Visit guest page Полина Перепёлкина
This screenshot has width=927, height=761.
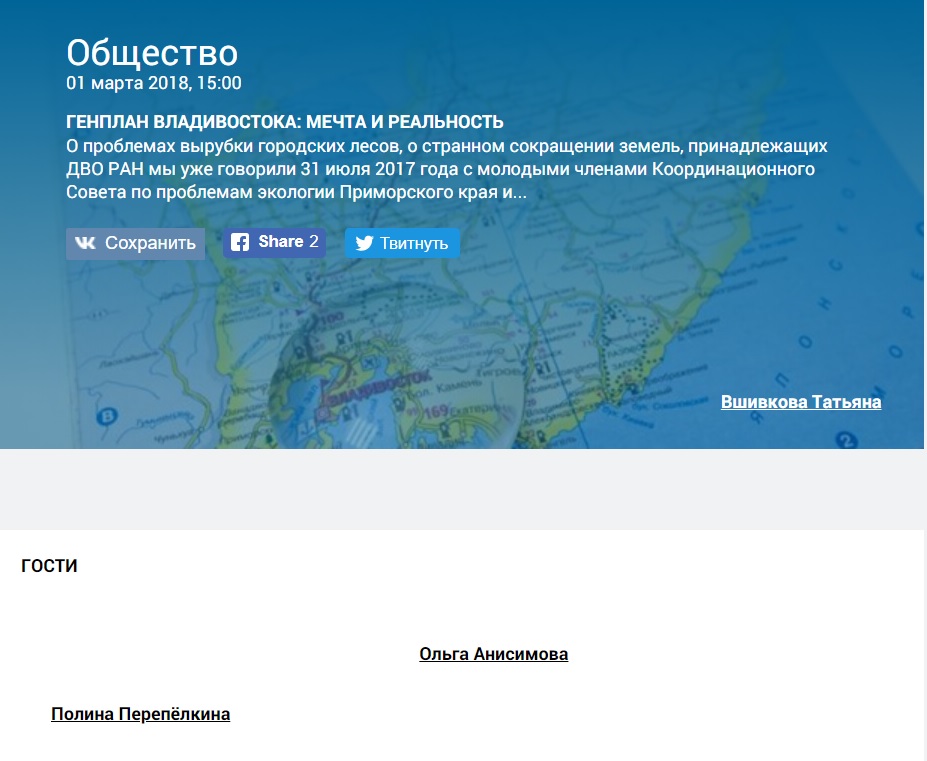pos(140,714)
